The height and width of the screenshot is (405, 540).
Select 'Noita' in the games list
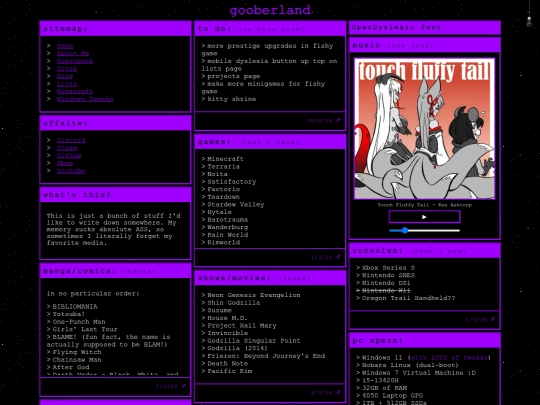click(x=217, y=174)
